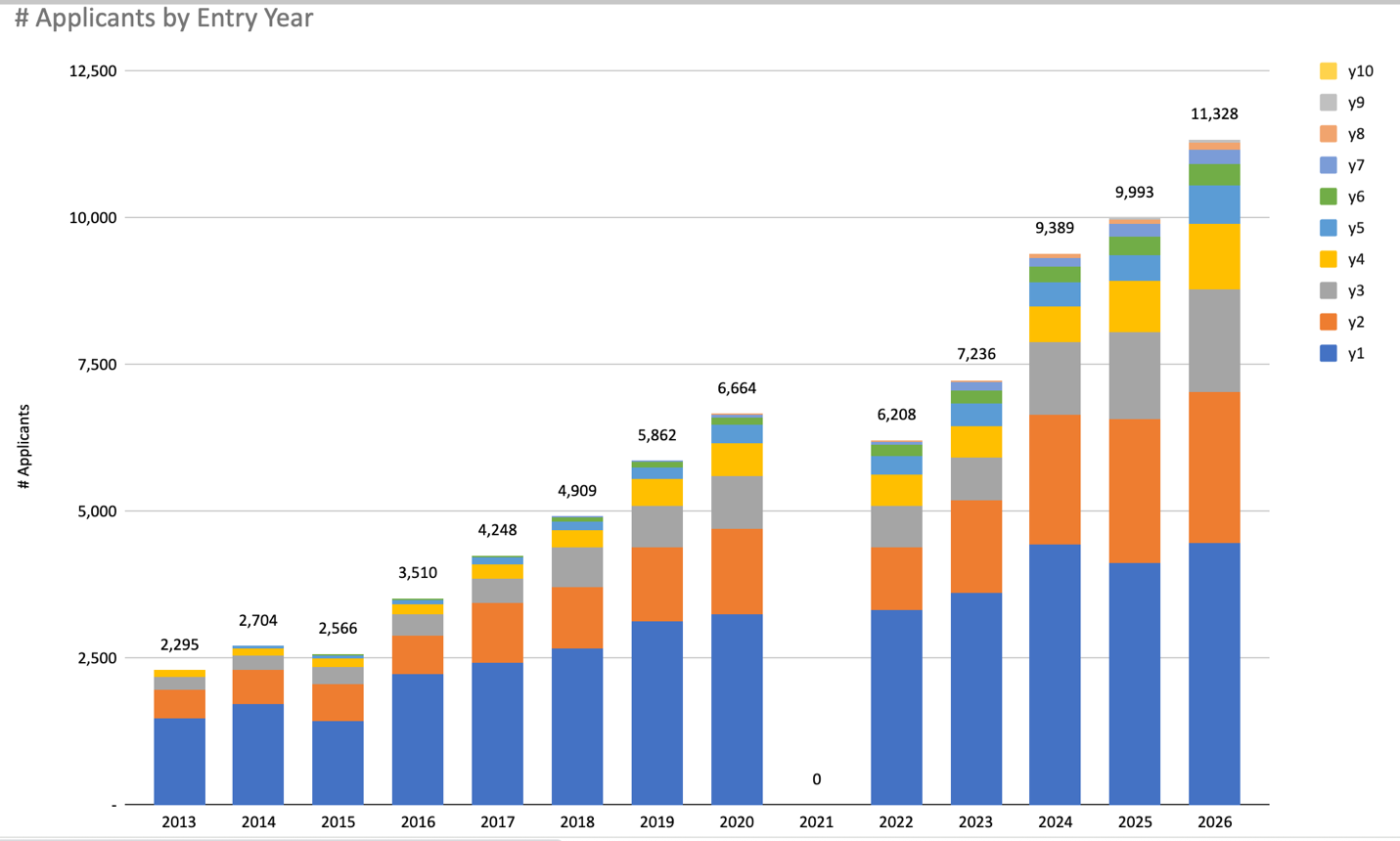Select the light blue y5 segment of the 2026 bar

pos(1214,205)
